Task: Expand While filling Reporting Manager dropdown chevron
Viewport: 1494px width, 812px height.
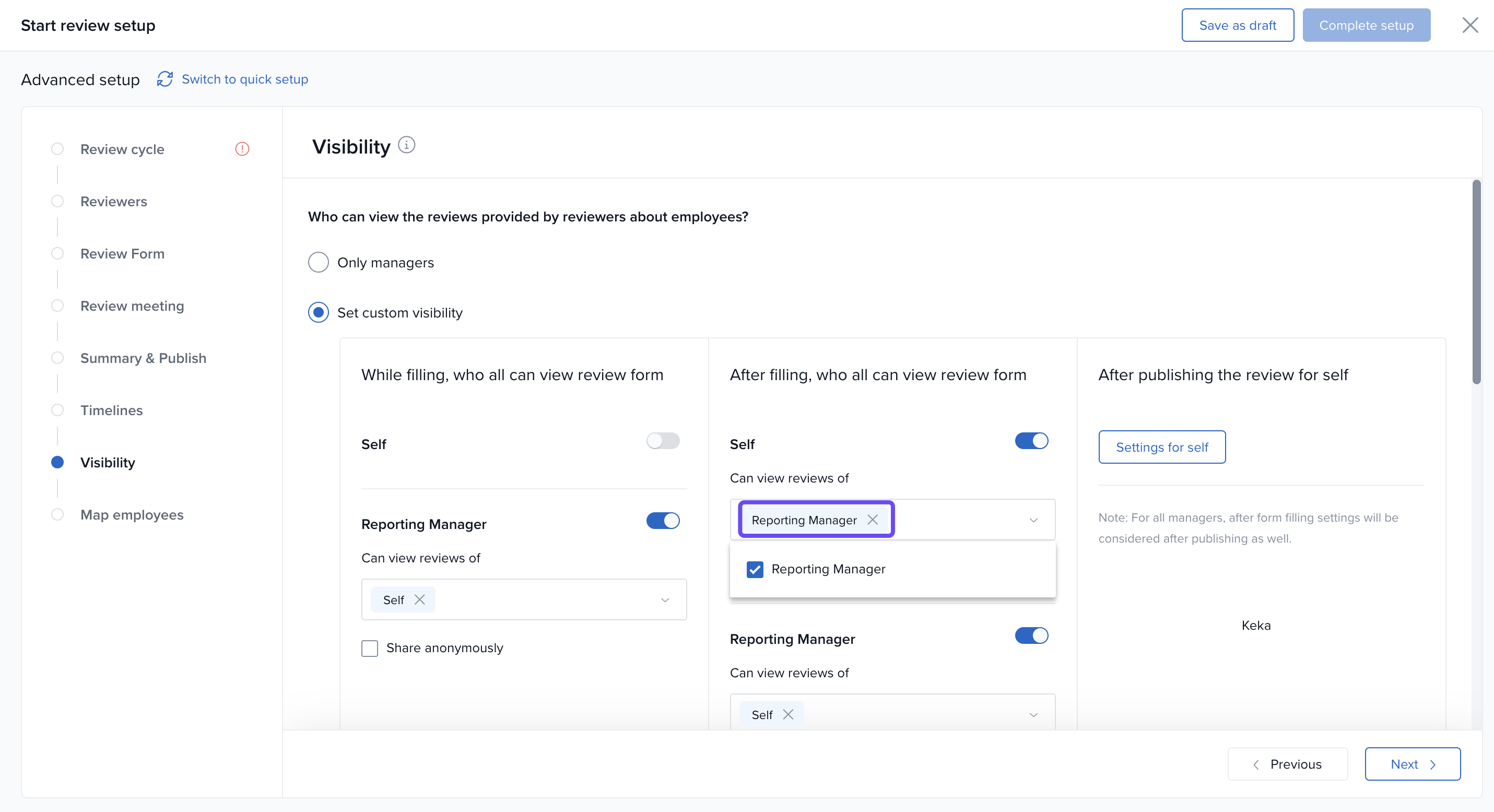Action: (x=665, y=599)
